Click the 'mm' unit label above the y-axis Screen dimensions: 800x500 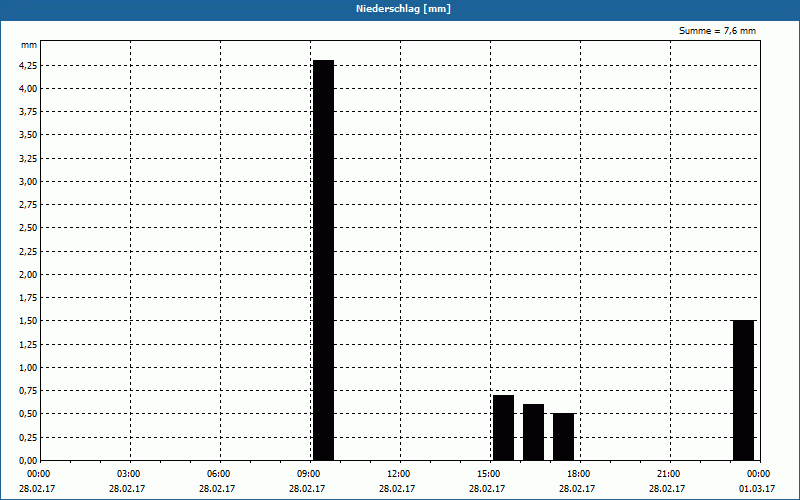pyautogui.click(x=29, y=45)
